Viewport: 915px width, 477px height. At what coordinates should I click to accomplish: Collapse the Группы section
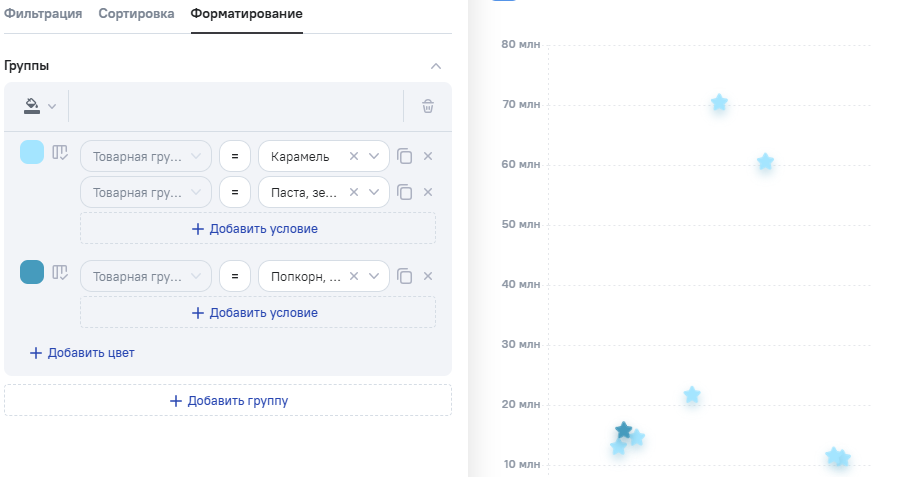[435, 66]
